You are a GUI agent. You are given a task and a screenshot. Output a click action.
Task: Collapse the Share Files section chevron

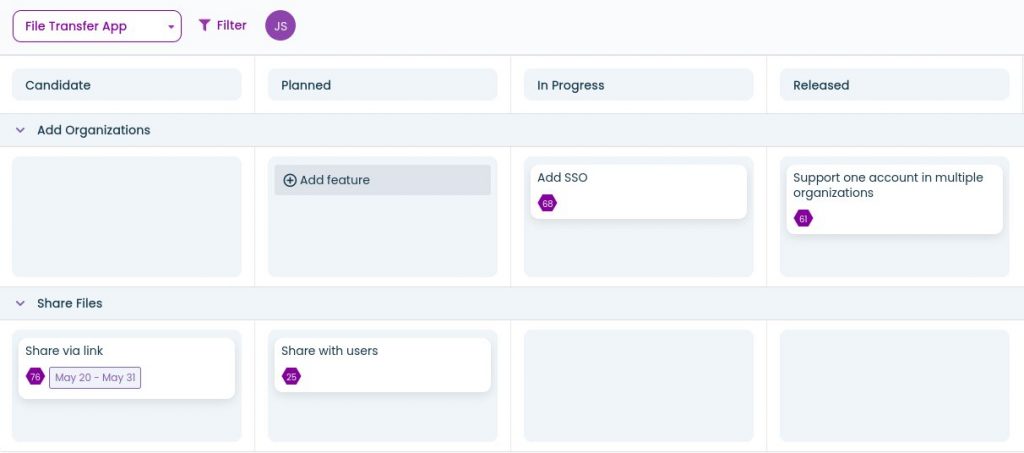click(20, 304)
